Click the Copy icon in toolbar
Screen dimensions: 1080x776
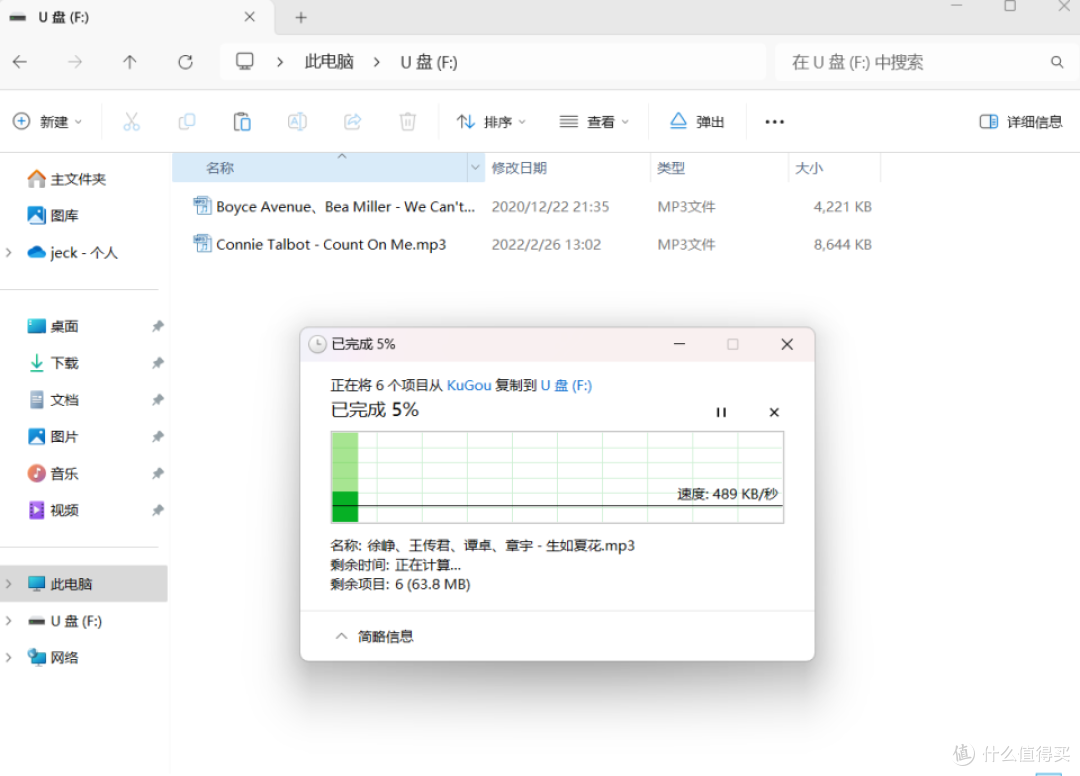(187, 122)
